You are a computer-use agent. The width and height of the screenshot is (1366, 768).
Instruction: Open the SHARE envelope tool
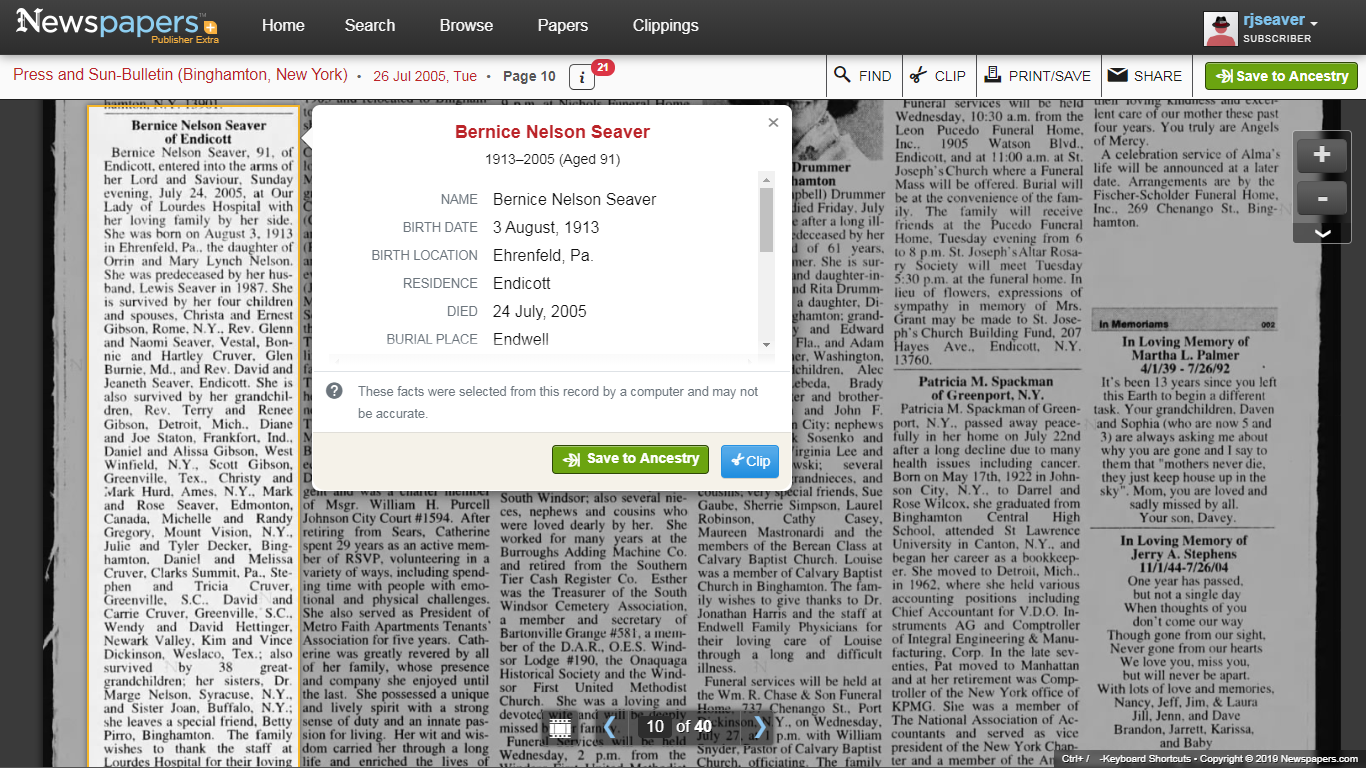pyautogui.click(x=1145, y=75)
